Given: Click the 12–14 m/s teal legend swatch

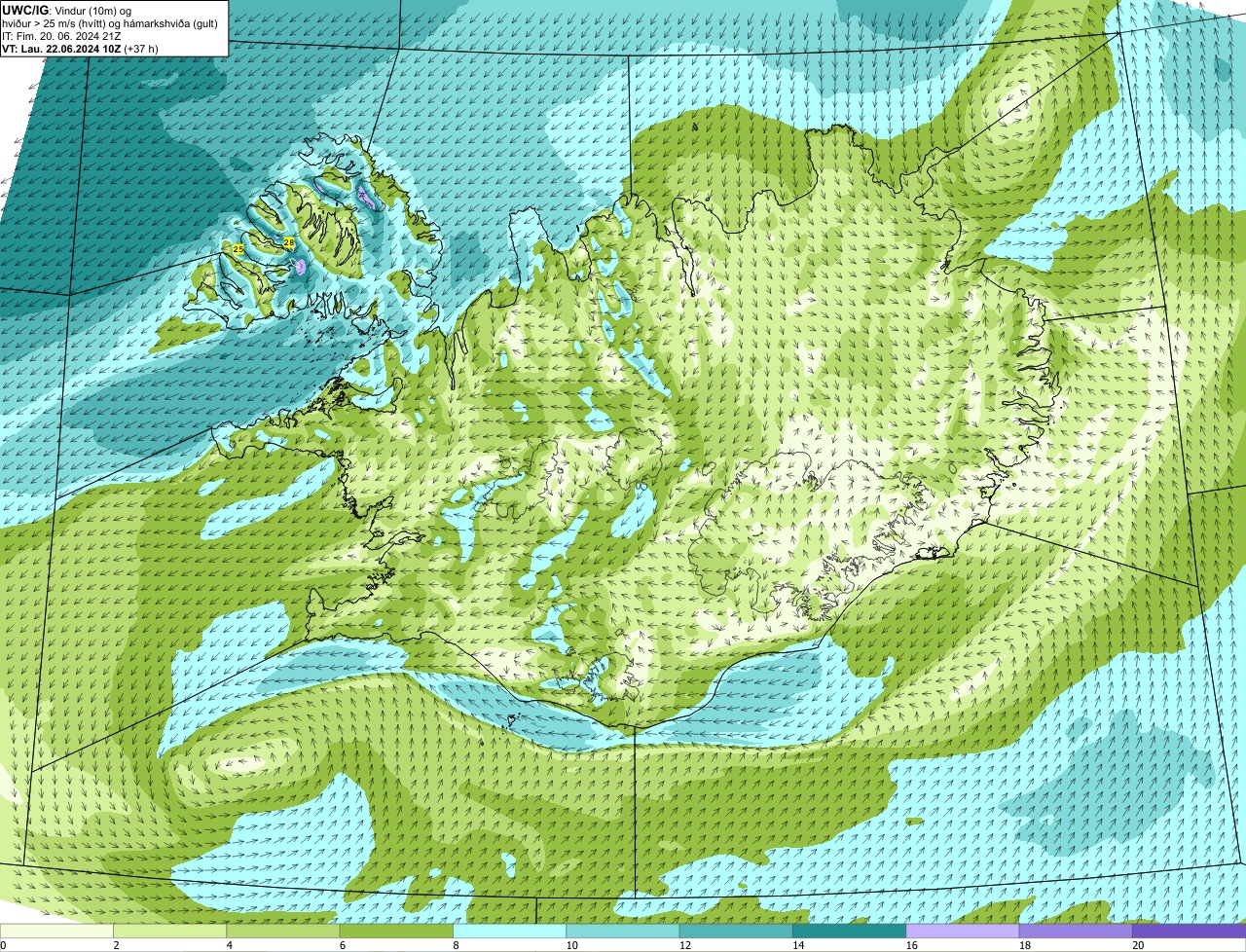Looking at the screenshot, I should coord(736,931).
